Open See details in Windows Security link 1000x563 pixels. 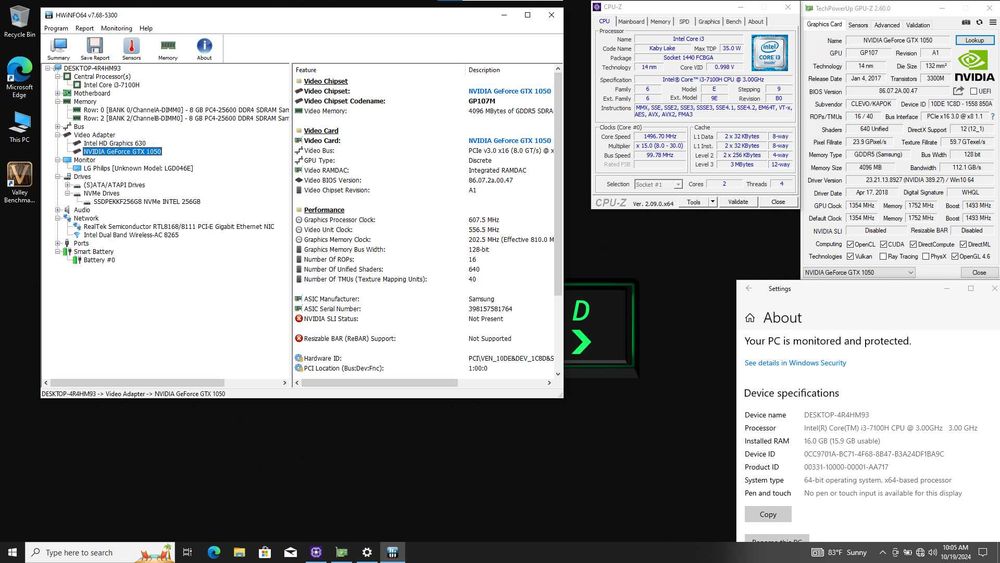tap(795, 363)
